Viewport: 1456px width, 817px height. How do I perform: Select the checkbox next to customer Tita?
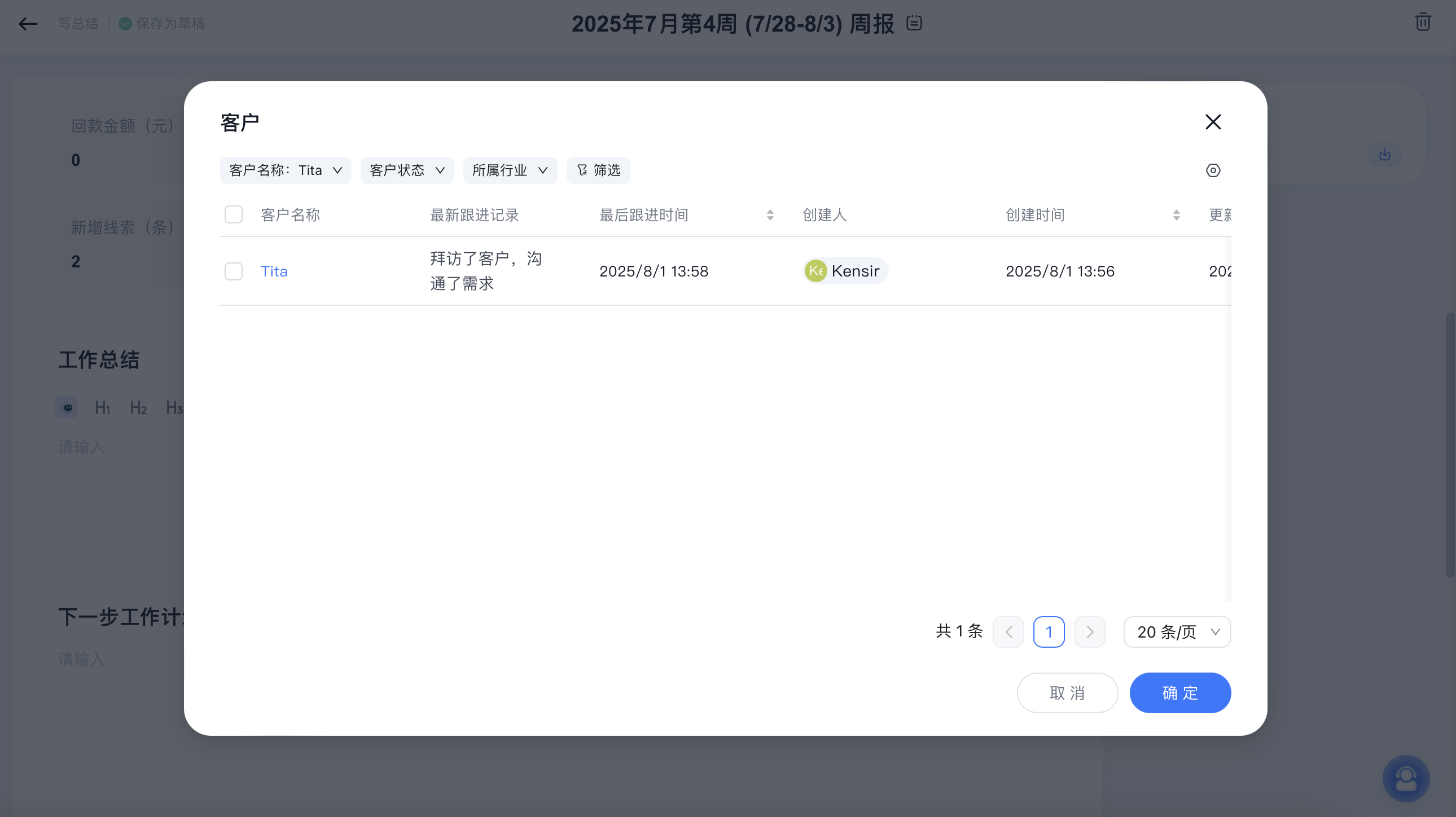point(233,271)
